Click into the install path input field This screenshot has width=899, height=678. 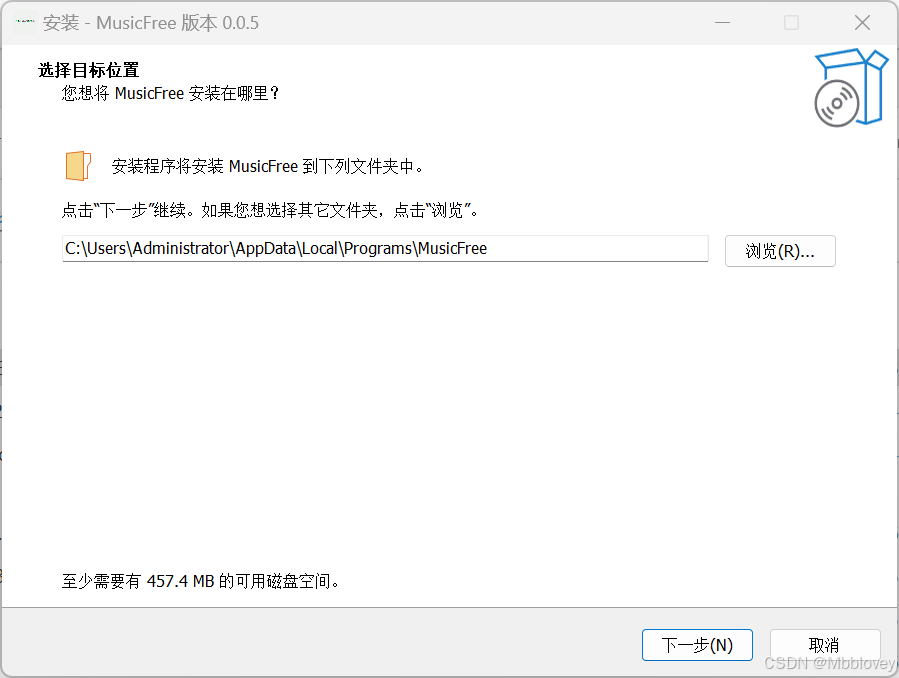click(x=385, y=249)
